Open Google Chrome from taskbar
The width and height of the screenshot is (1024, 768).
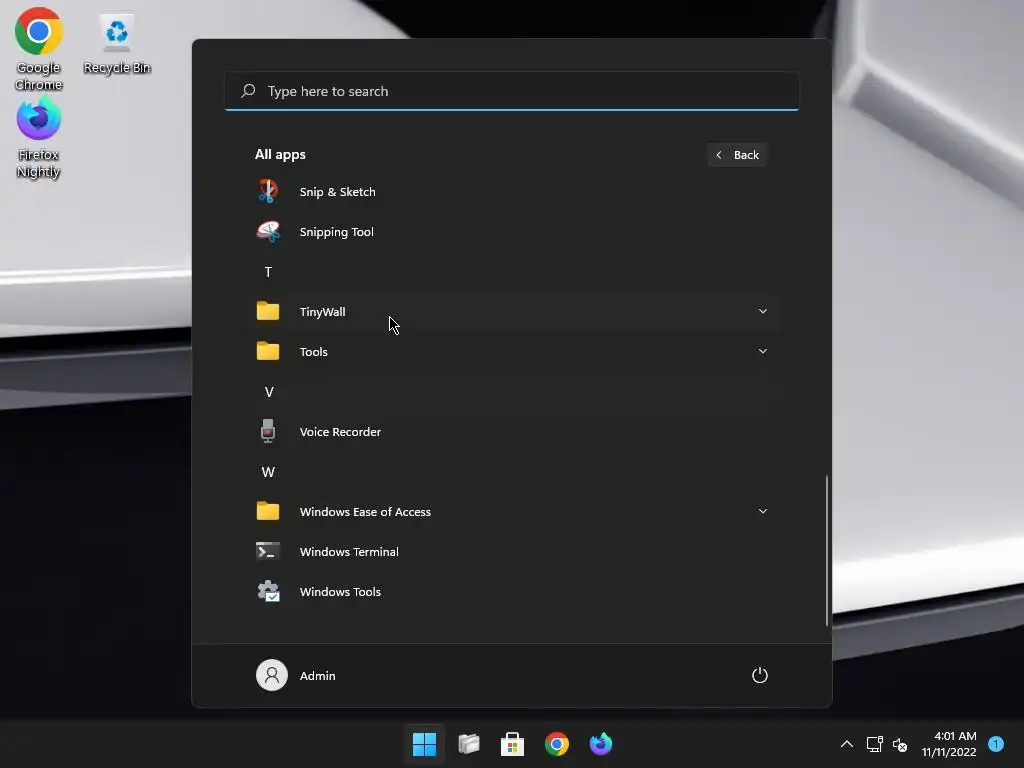click(x=556, y=744)
